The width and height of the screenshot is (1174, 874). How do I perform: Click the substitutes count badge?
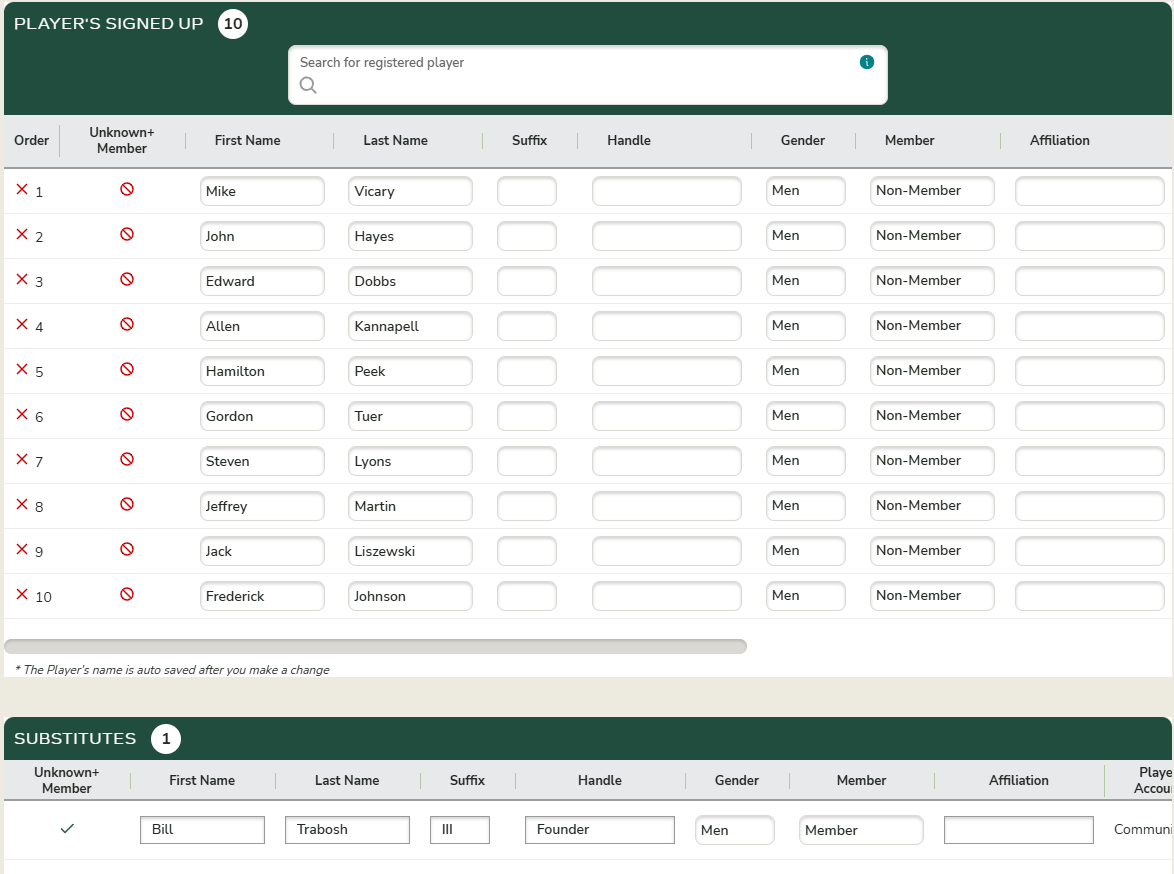(x=166, y=740)
